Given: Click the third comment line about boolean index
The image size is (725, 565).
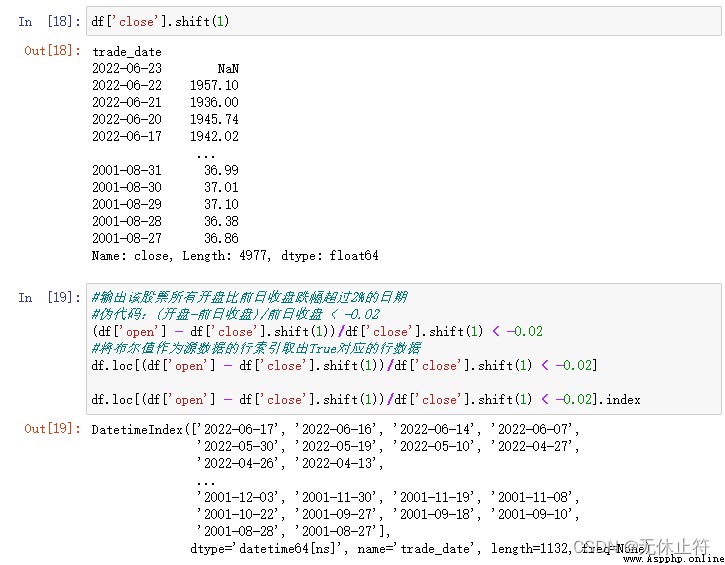Looking at the screenshot, I should point(256,348).
